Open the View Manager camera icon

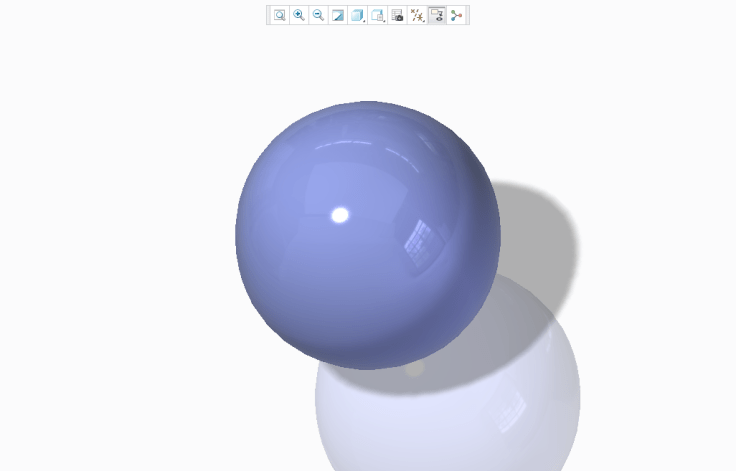[x=397, y=15]
